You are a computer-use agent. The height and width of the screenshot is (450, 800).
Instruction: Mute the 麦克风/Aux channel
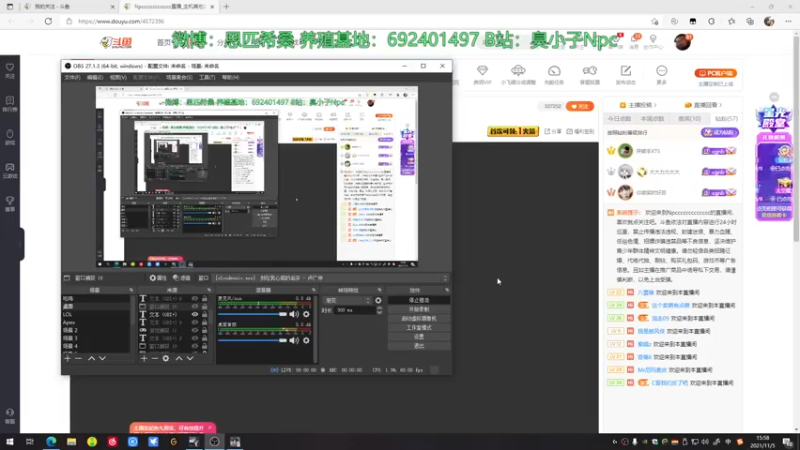pos(294,314)
